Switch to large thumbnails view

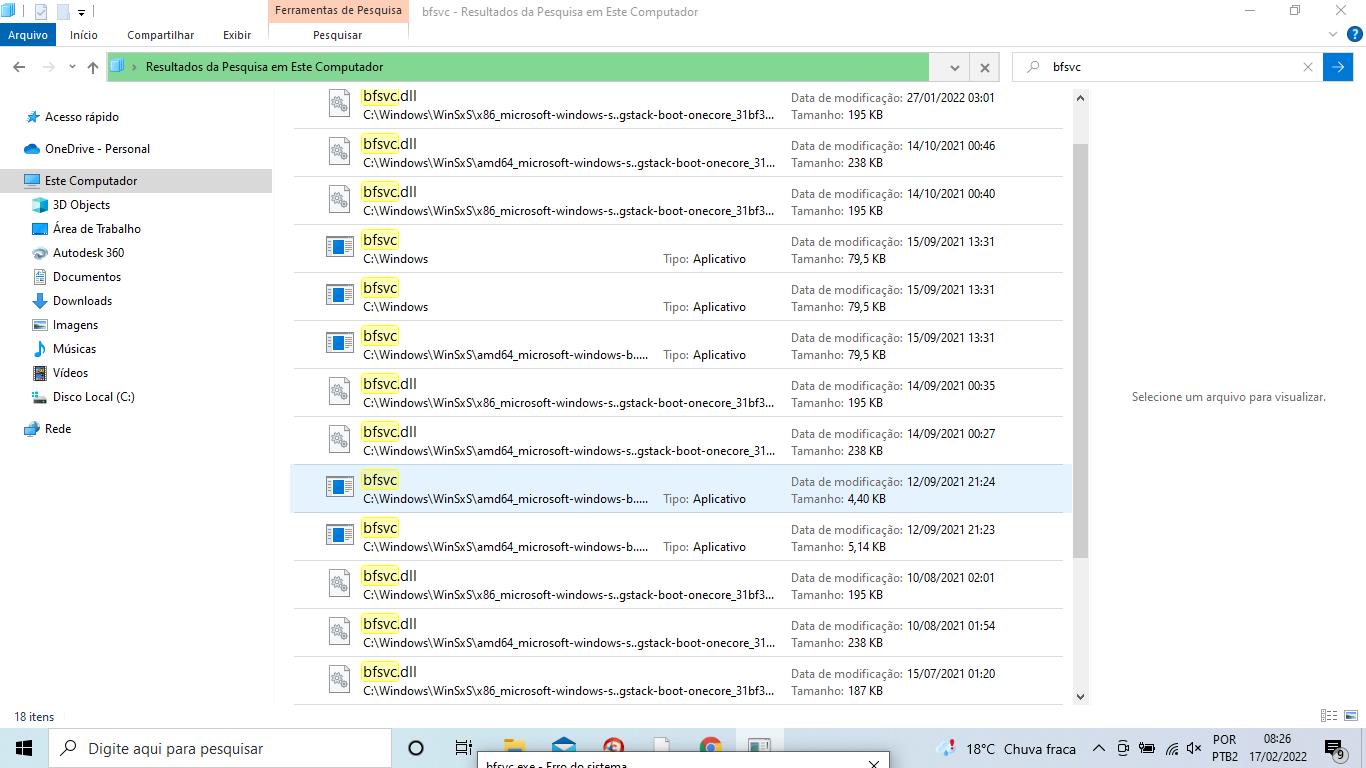point(1350,716)
